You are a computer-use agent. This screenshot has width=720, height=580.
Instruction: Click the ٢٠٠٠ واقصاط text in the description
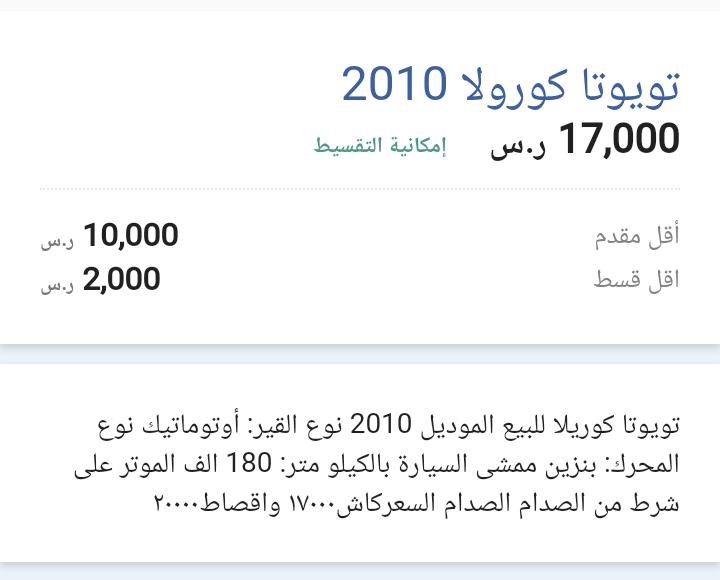216,504
